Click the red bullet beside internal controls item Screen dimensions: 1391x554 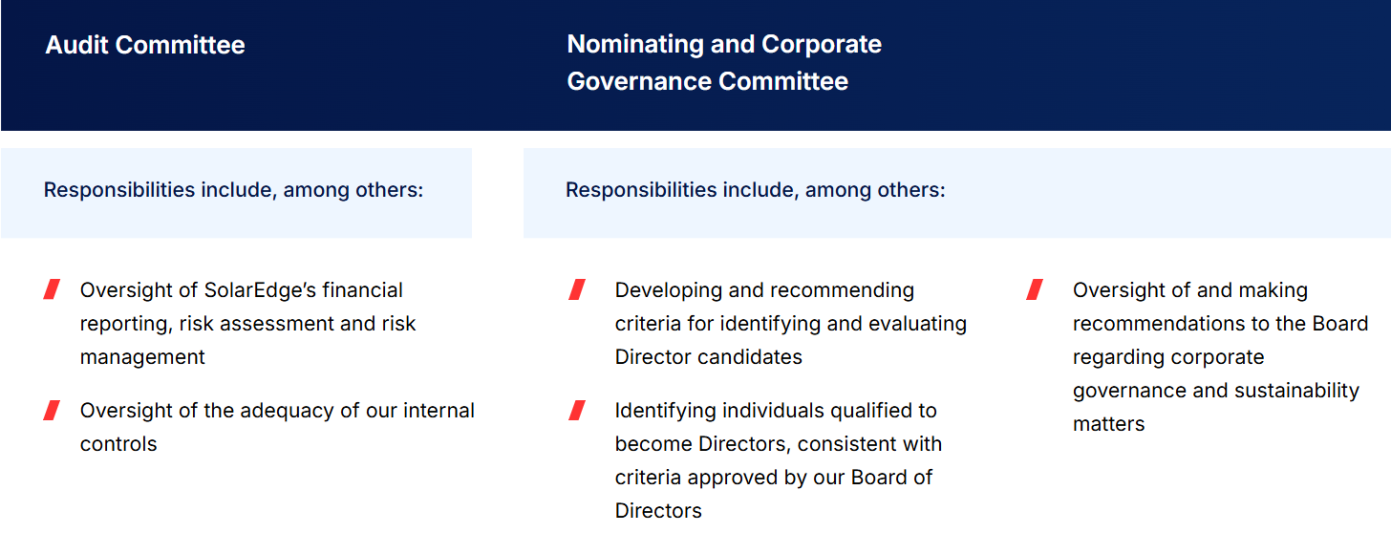[52, 410]
